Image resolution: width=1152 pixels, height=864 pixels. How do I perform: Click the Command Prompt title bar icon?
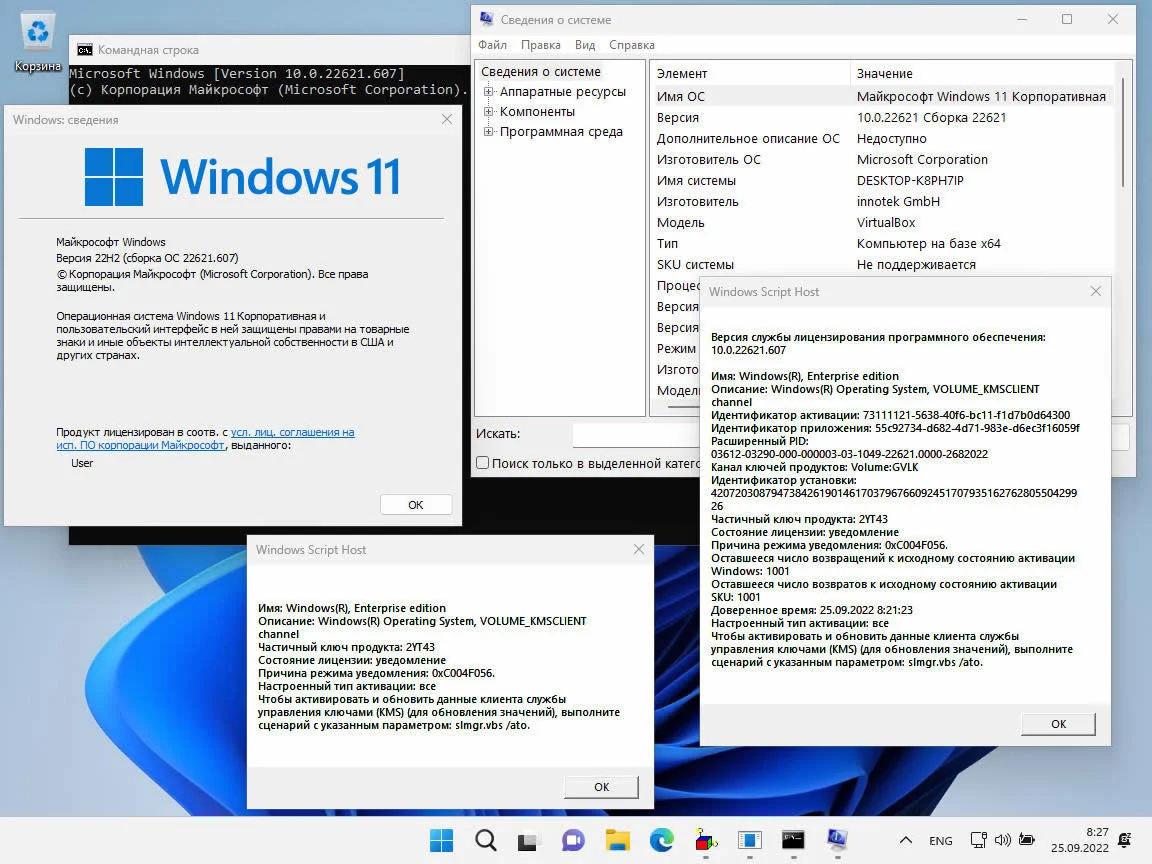pyautogui.click(x=84, y=49)
